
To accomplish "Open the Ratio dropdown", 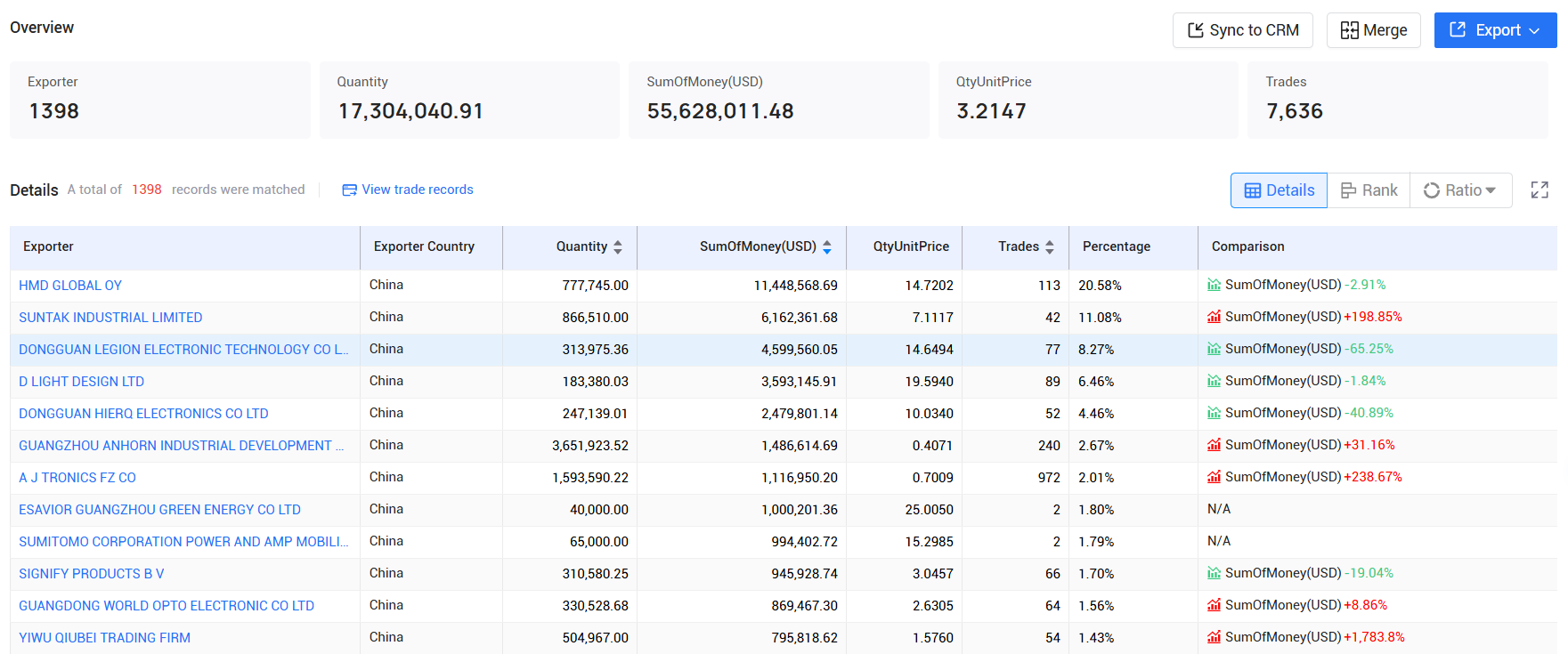I will [1460, 190].
